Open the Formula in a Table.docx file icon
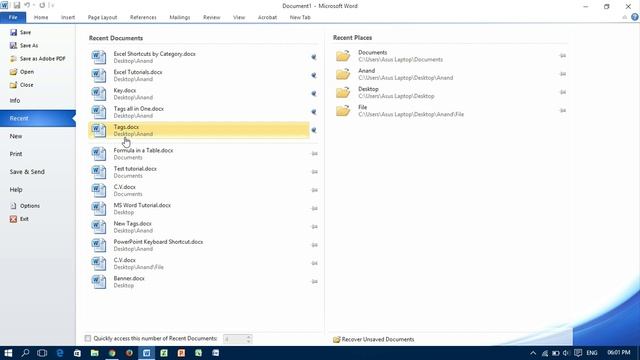 (99, 153)
